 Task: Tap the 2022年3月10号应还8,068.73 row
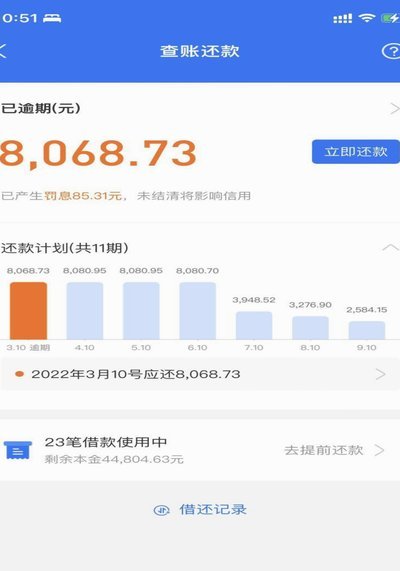pyautogui.click(x=200, y=374)
